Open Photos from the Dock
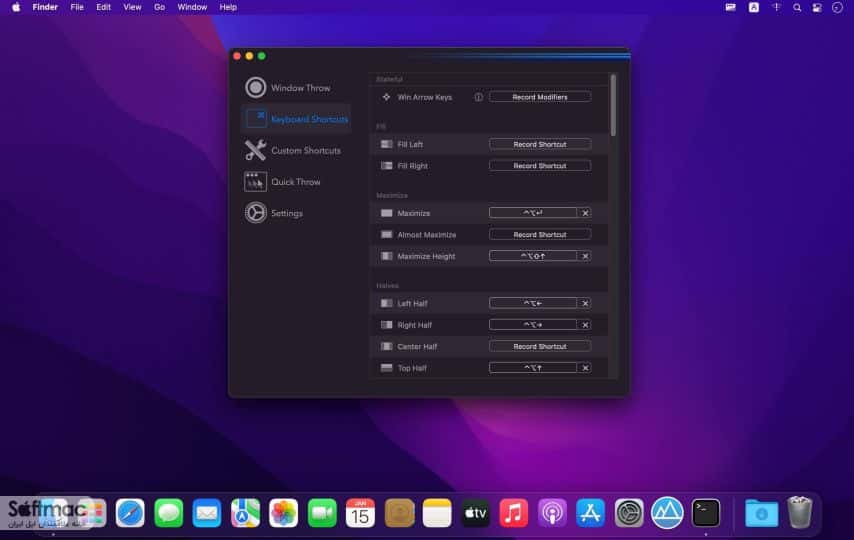The height and width of the screenshot is (540, 854). coord(283,513)
